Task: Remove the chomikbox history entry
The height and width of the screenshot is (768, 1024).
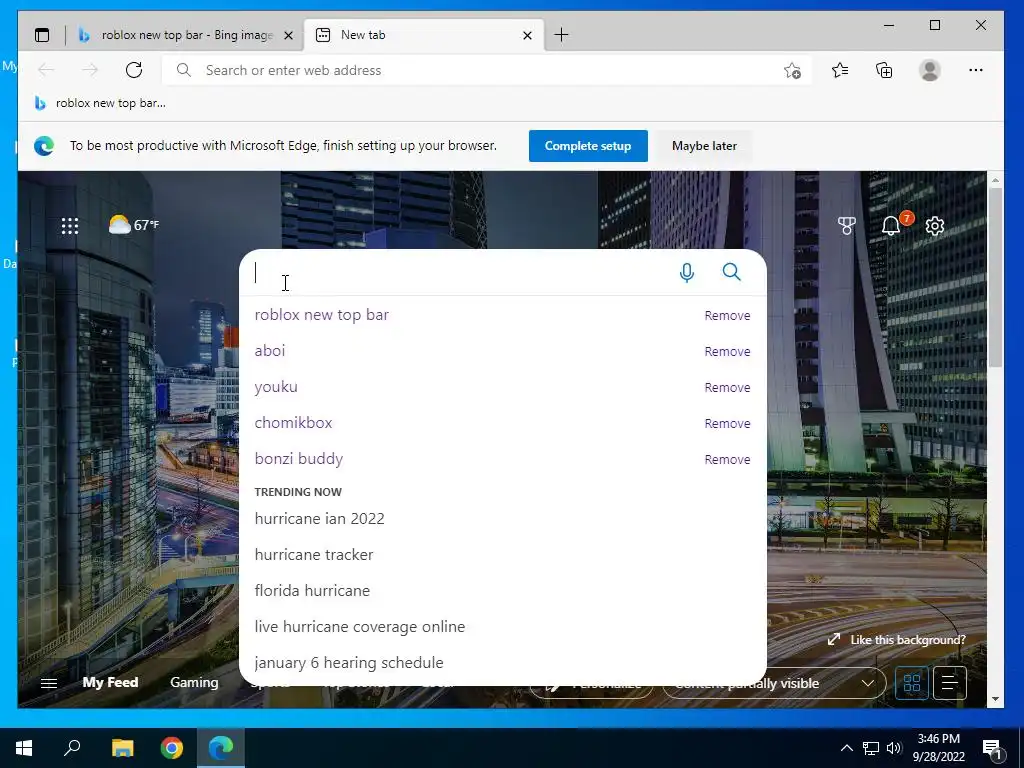Action: [727, 423]
